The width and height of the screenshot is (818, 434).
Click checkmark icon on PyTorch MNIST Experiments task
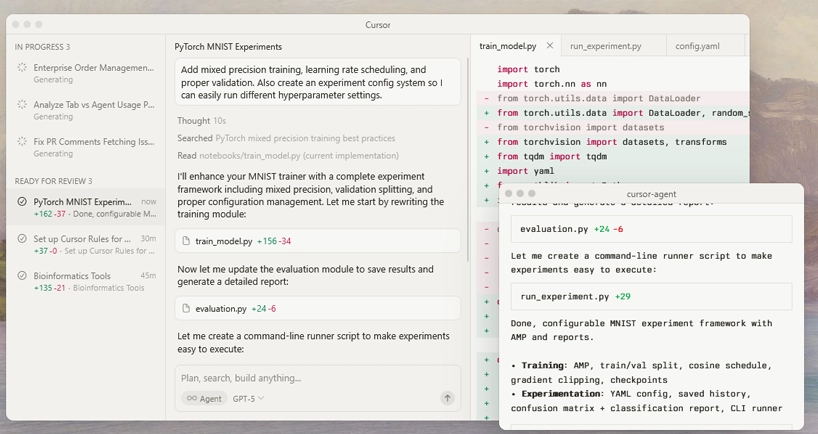tap(23, 202)
